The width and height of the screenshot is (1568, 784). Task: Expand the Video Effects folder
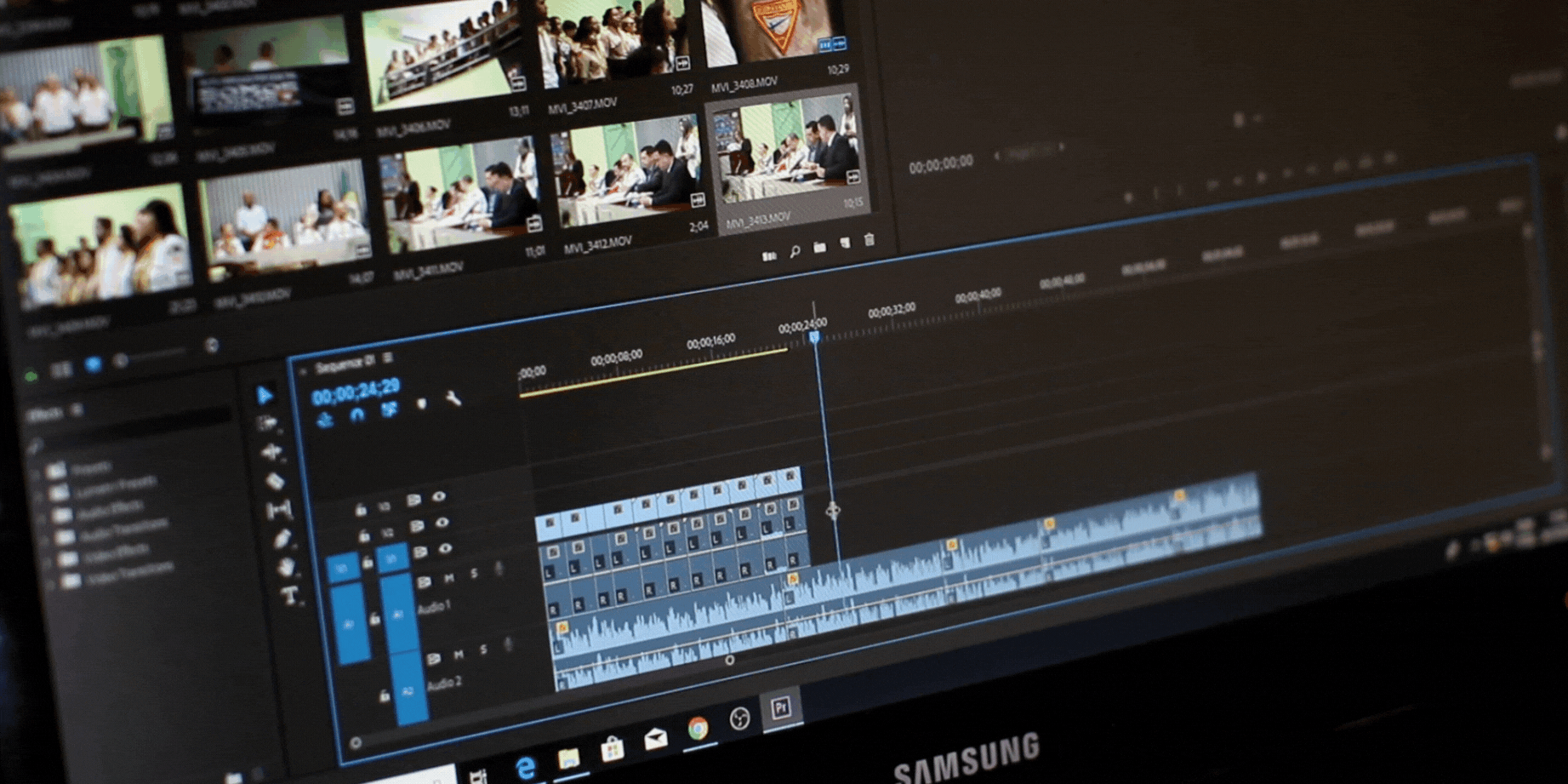point(48,563)
